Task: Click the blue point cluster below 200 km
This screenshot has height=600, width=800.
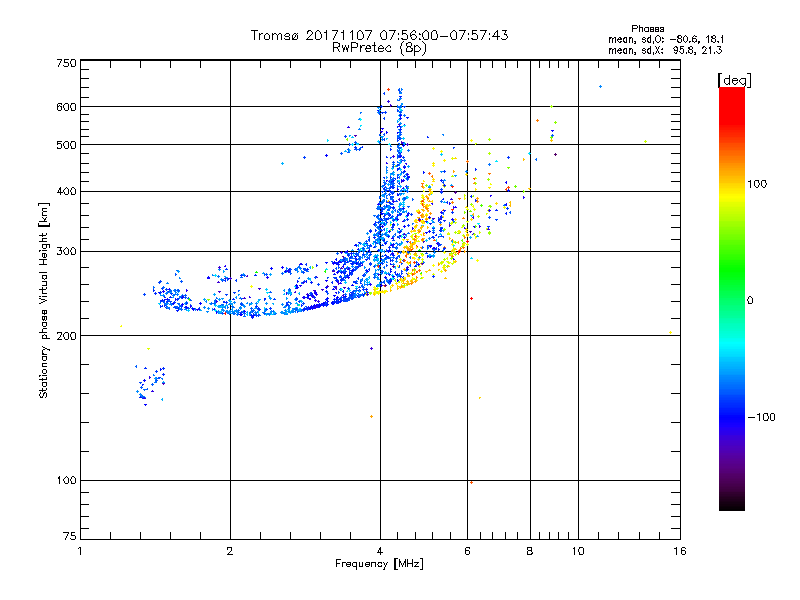Action: coord(152,383)
